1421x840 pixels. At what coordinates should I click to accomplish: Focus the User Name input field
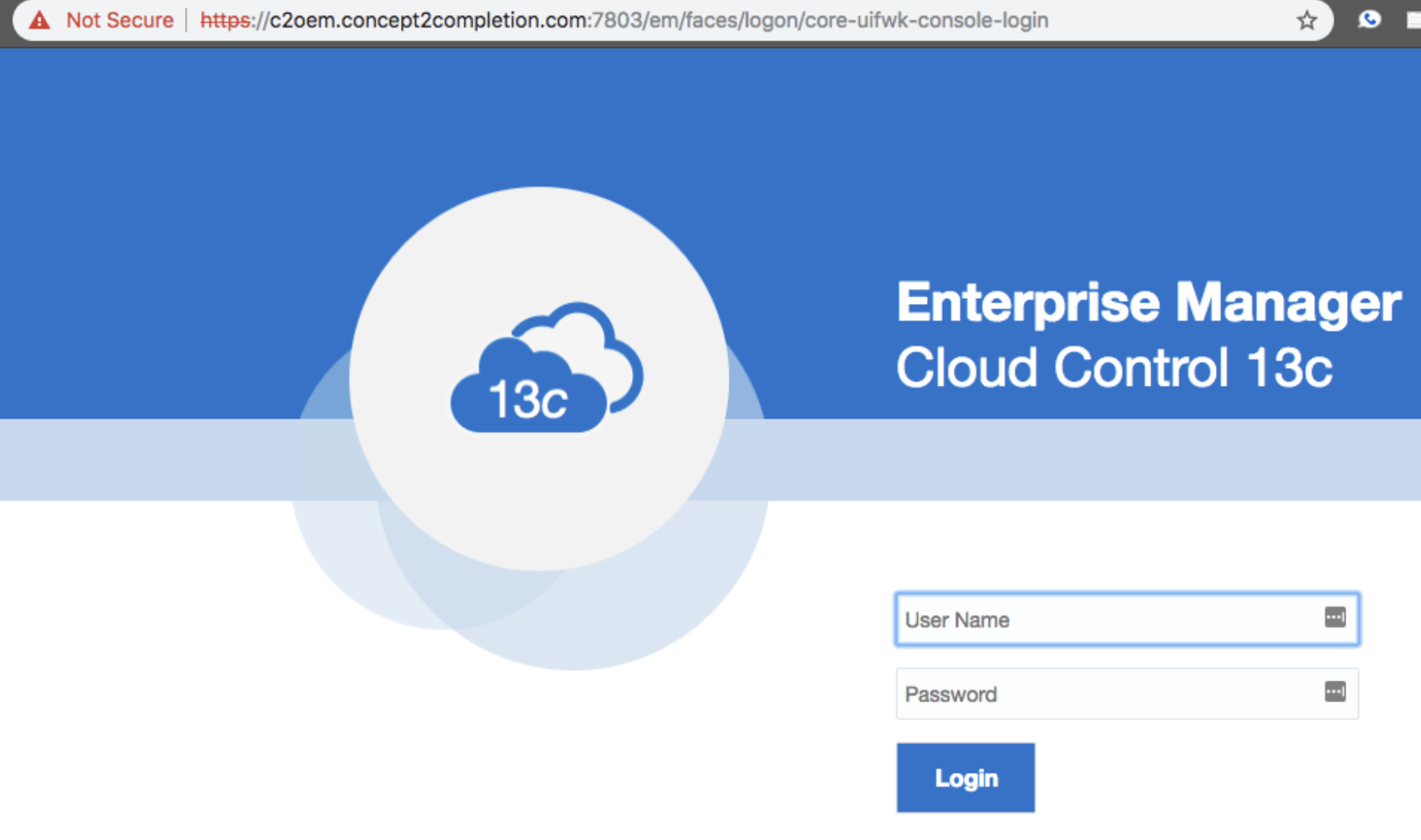pyautogui.click(x=1127, y=619)
